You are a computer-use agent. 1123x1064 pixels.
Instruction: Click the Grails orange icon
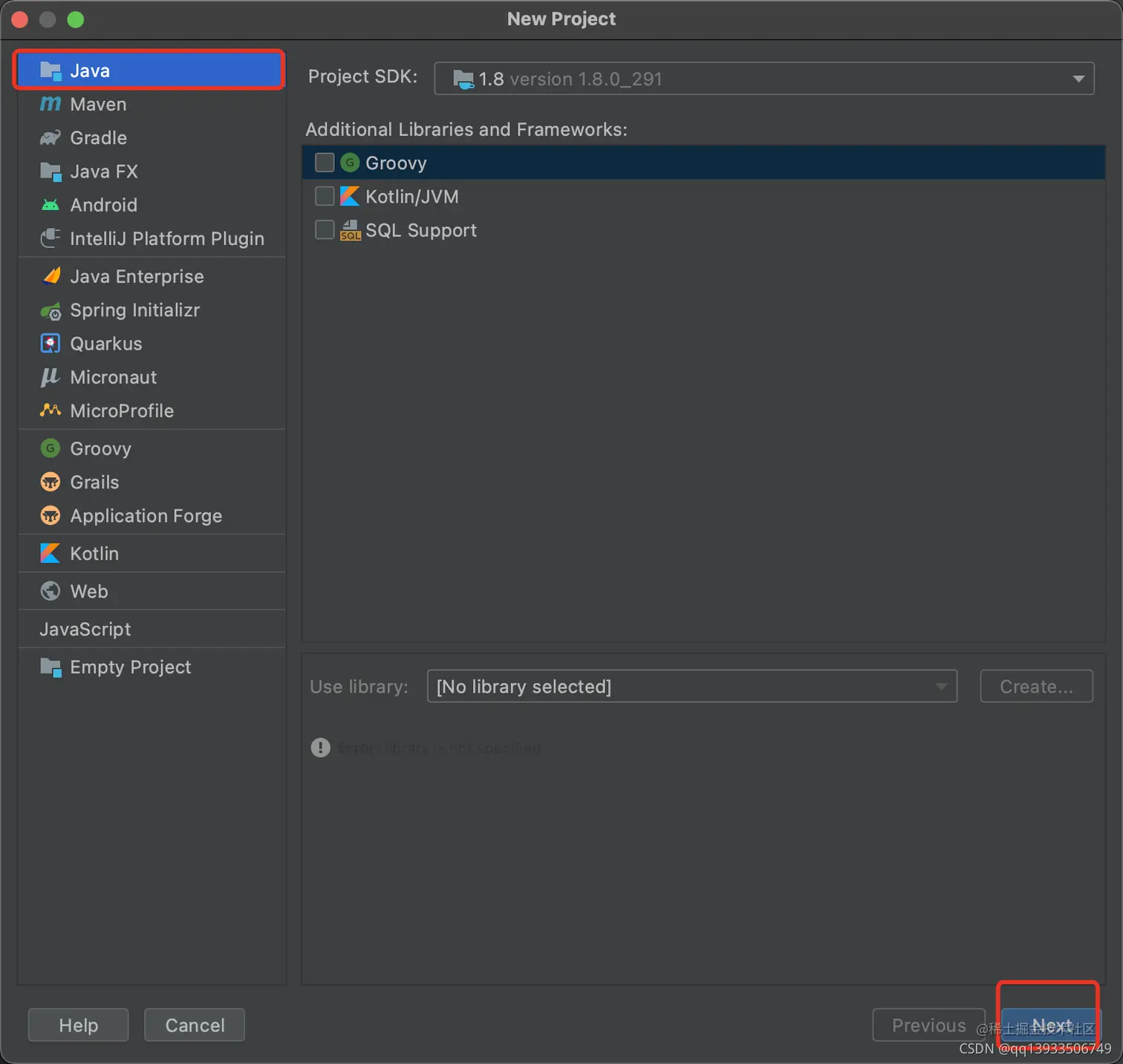[51, 482]
